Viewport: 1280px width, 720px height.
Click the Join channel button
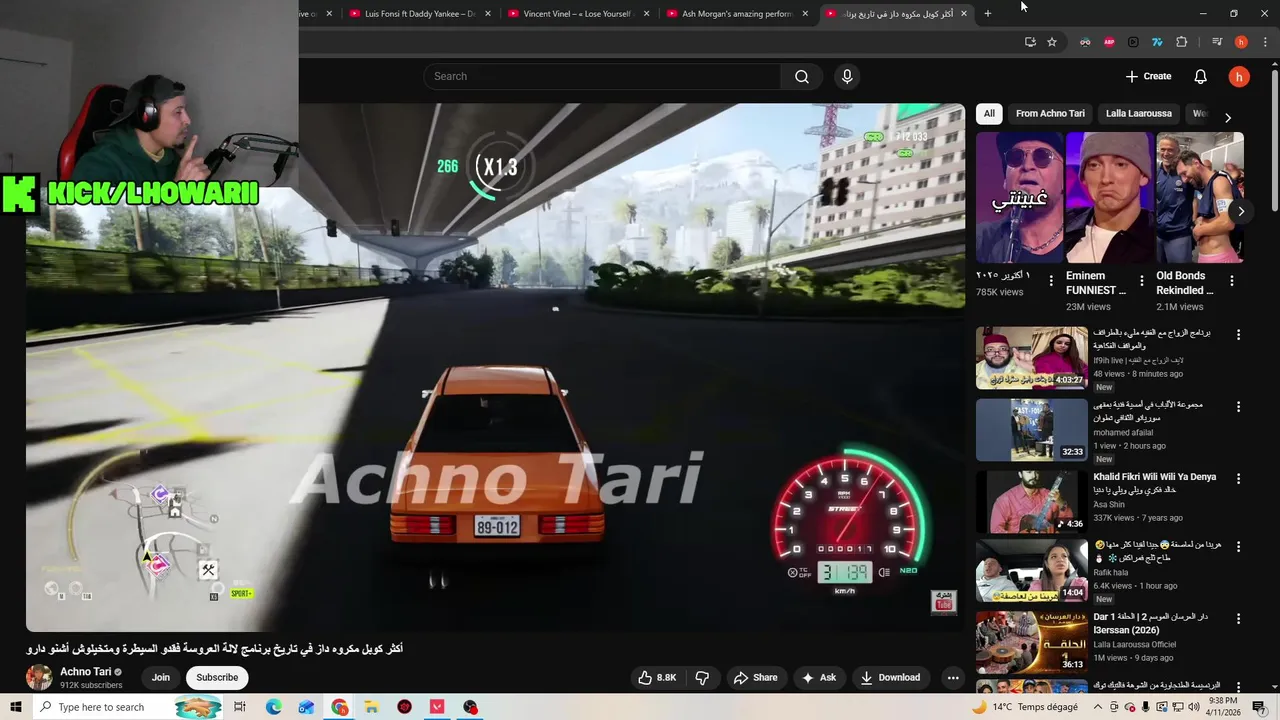click(161, 678)
